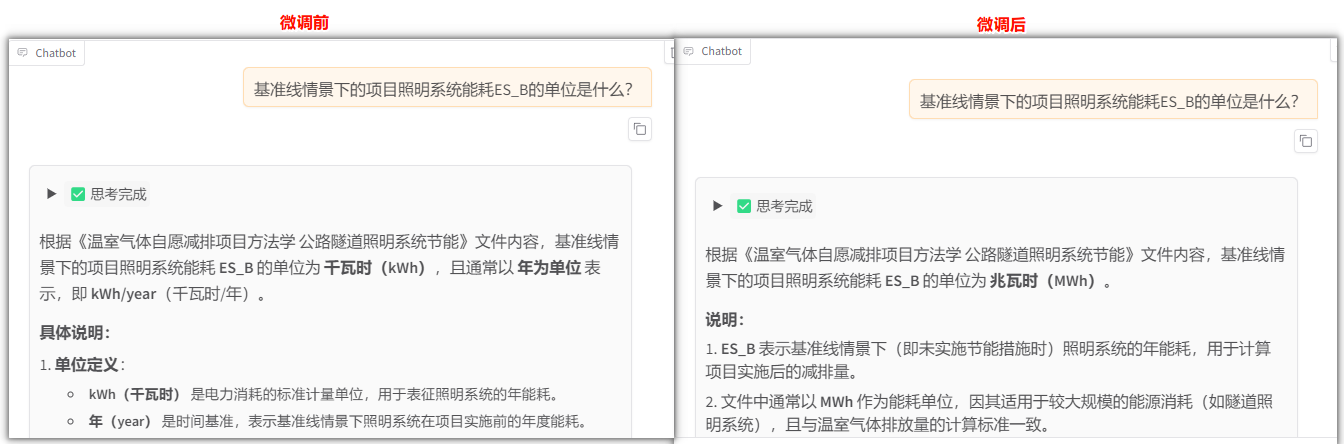Click the 具体说明 heading in the left answer
The width and height of the screenshot is (1344, 444).
coord(74,333)
